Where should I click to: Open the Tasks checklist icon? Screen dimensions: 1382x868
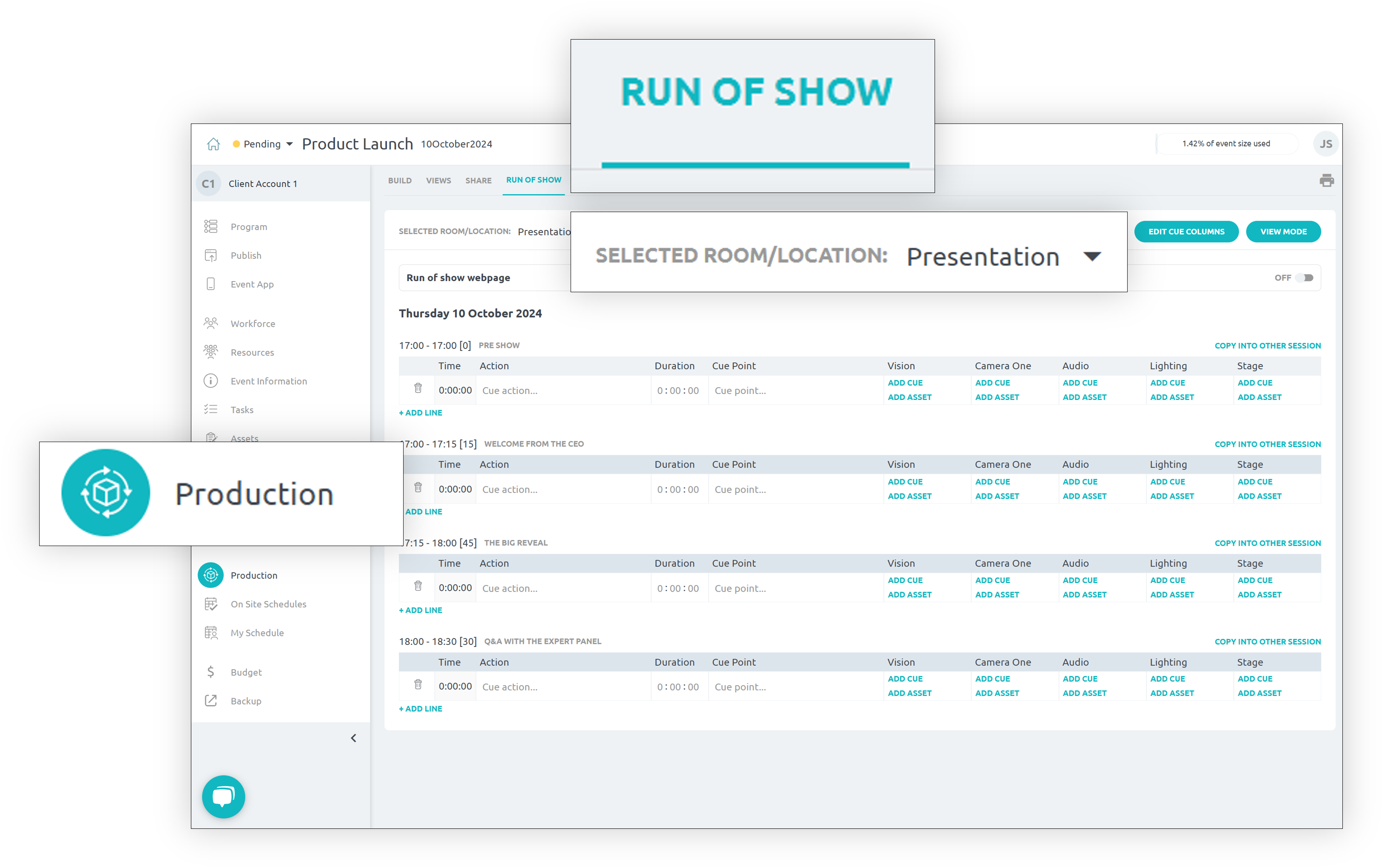pos(211,409)
